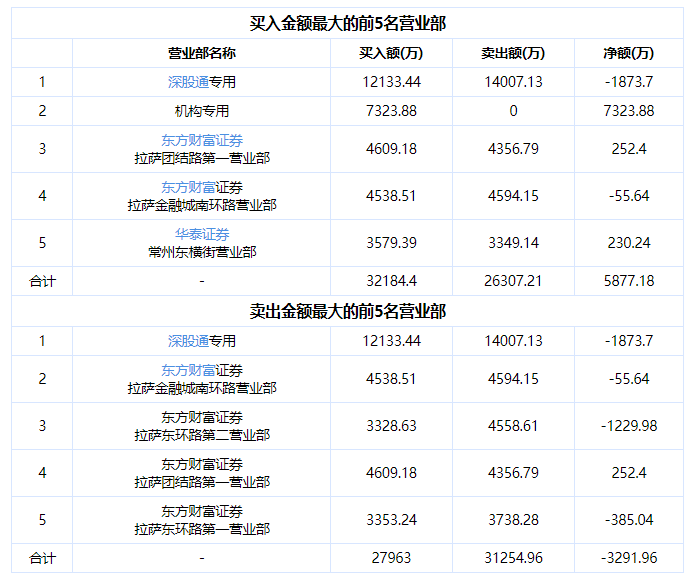
Task: Select the value 3353.24
Action: 391,520
